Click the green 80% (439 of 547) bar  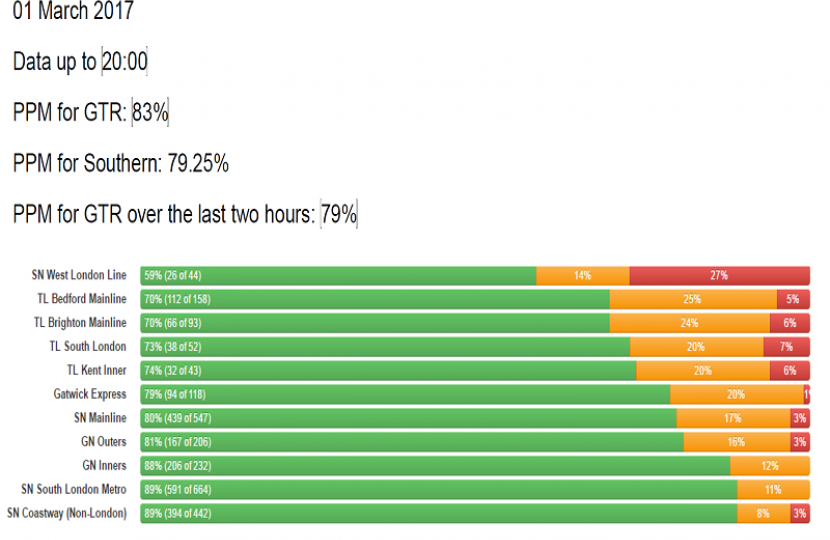[408, 418]
